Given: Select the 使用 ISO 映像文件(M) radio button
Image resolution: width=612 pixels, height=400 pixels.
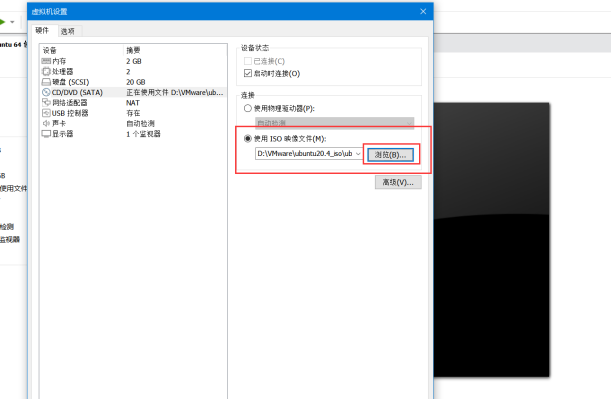Looking at the screenshot, I should (247, 139).
